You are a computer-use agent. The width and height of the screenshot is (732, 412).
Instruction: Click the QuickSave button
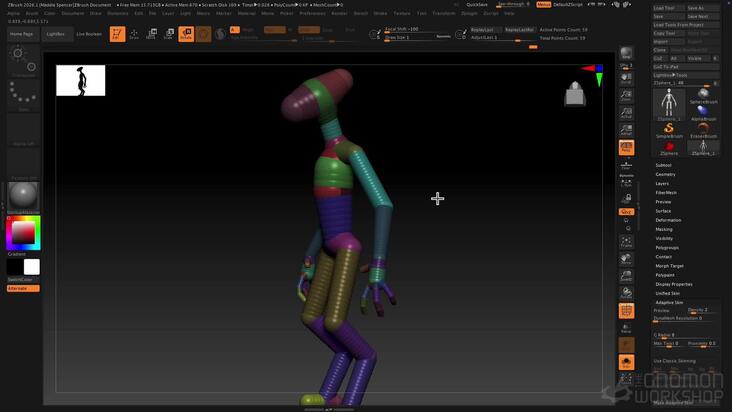click(477, 4)
